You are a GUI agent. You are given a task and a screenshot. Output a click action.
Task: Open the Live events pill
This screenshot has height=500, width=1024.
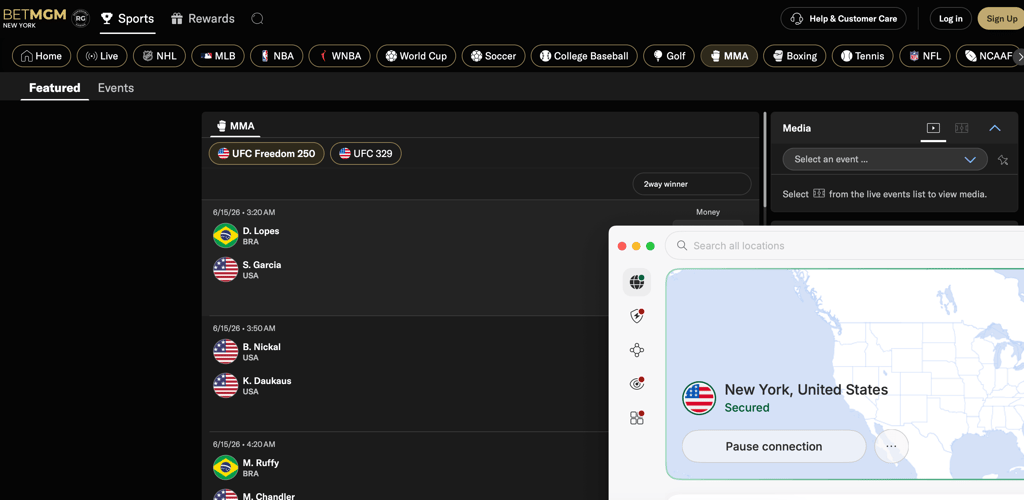click(x=102, y=56)
